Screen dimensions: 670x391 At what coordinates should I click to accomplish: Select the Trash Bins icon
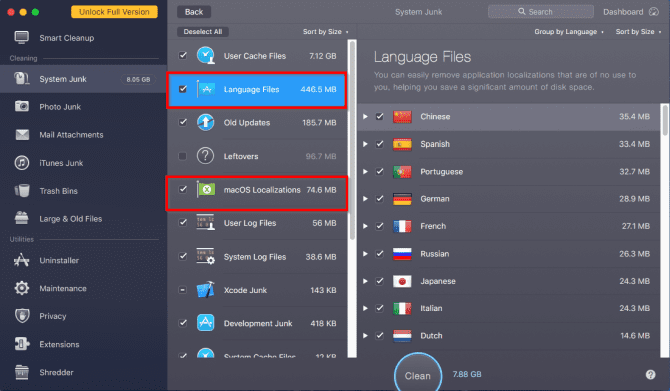coord(22,191)
